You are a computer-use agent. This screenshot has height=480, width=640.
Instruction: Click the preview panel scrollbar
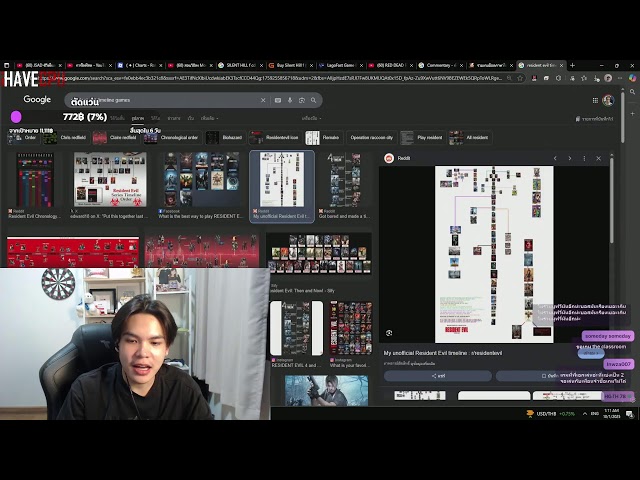(611, 200)
